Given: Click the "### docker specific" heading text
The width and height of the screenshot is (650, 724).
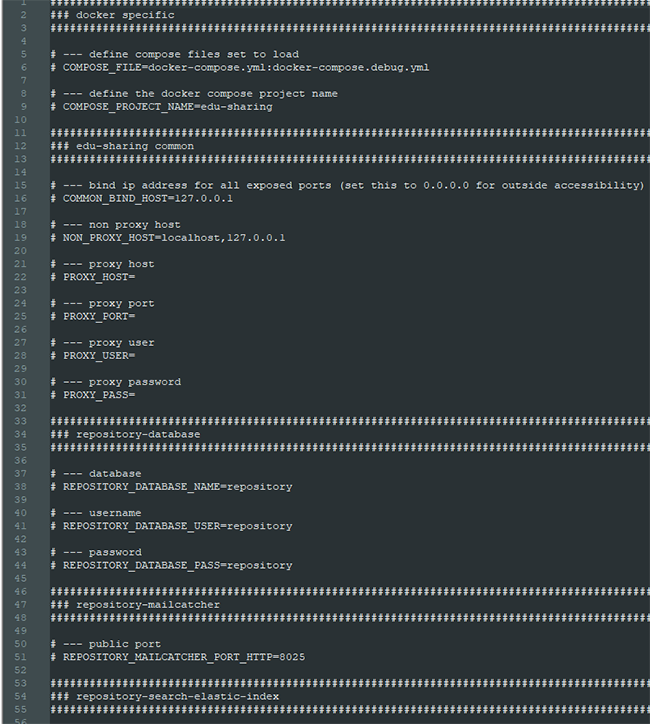Looking at the screenshot, I should pyautogui.click(x=111, y=15).
